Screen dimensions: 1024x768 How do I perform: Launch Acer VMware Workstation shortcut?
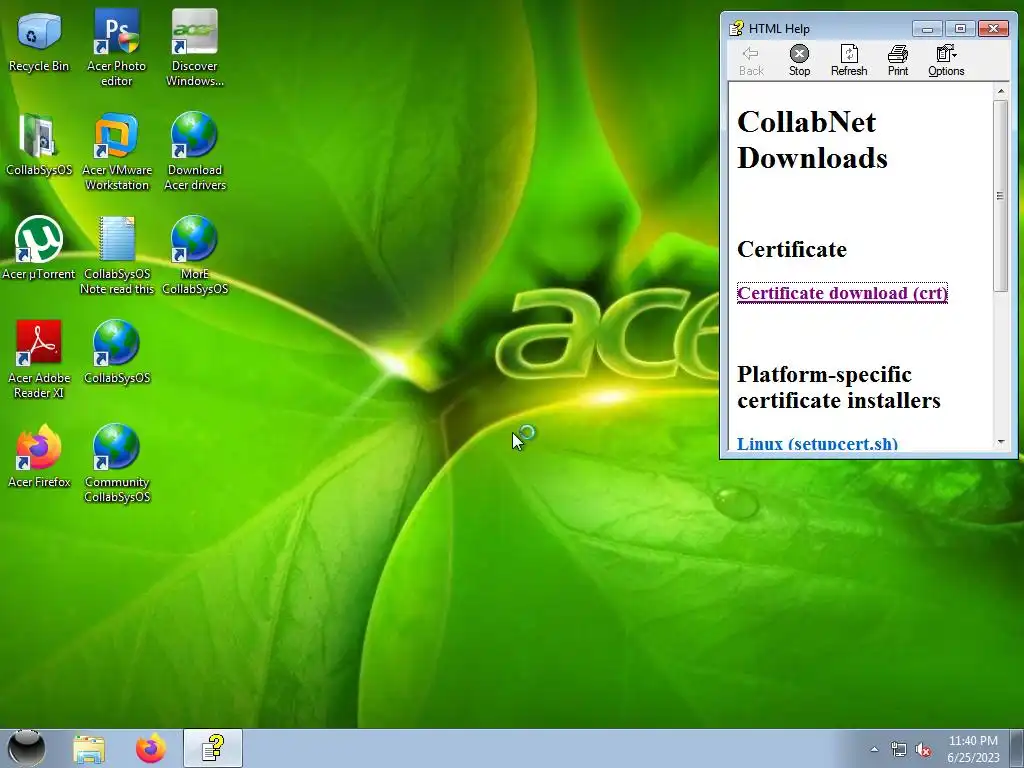116,152
